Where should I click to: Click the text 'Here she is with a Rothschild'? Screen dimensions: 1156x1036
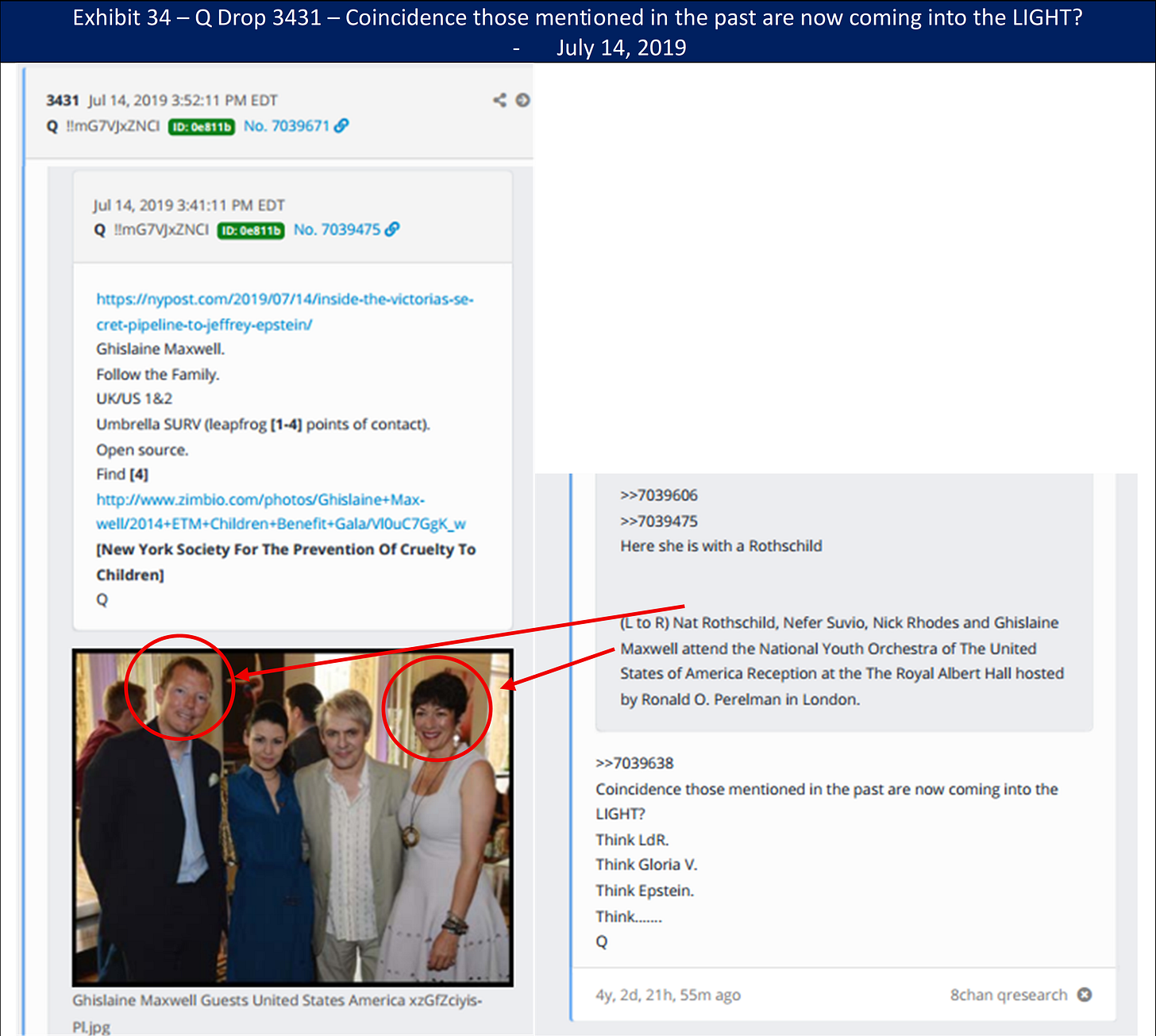point(721,546)
